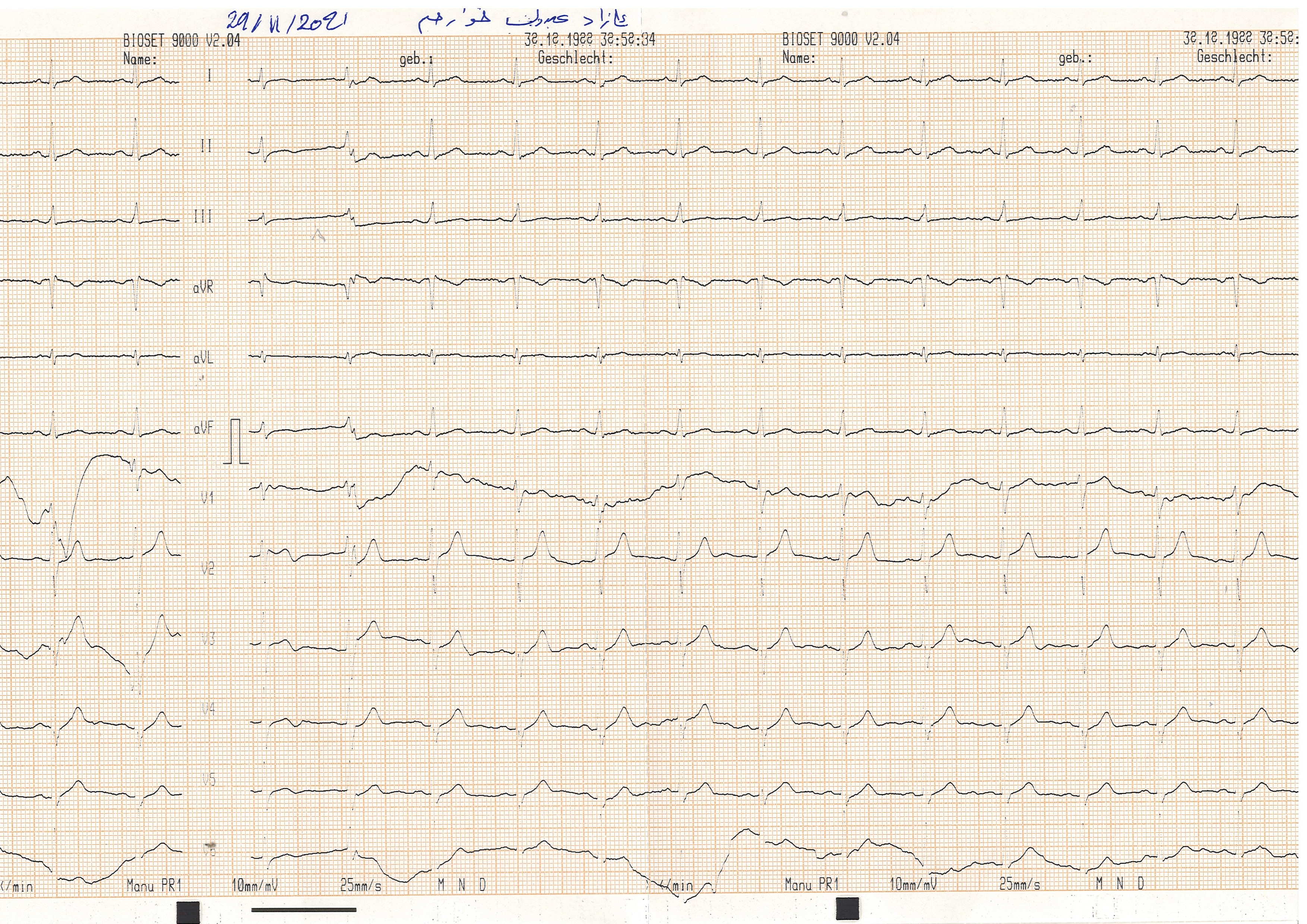This screenshot has height=924, width=1307.
Task: Click the aVF lead label
Action: pos(204,428)
